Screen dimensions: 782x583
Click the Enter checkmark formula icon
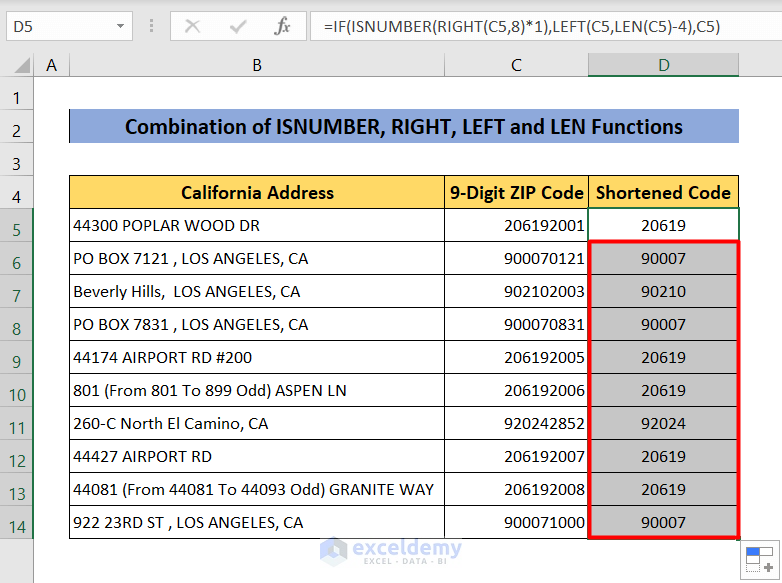point(238,27)
